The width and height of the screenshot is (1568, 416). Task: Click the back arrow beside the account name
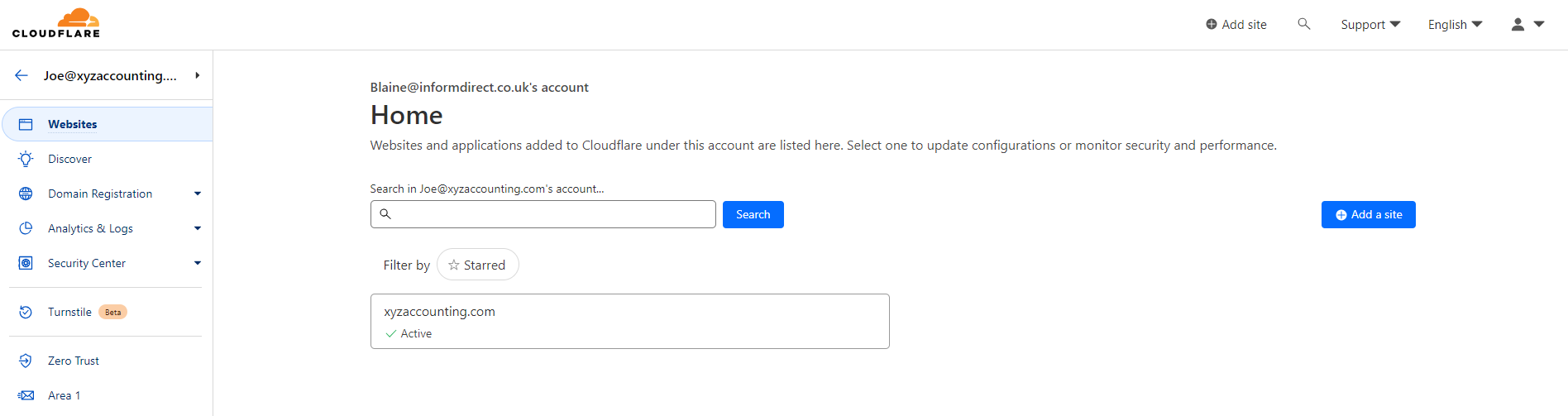tap(22, 75)
